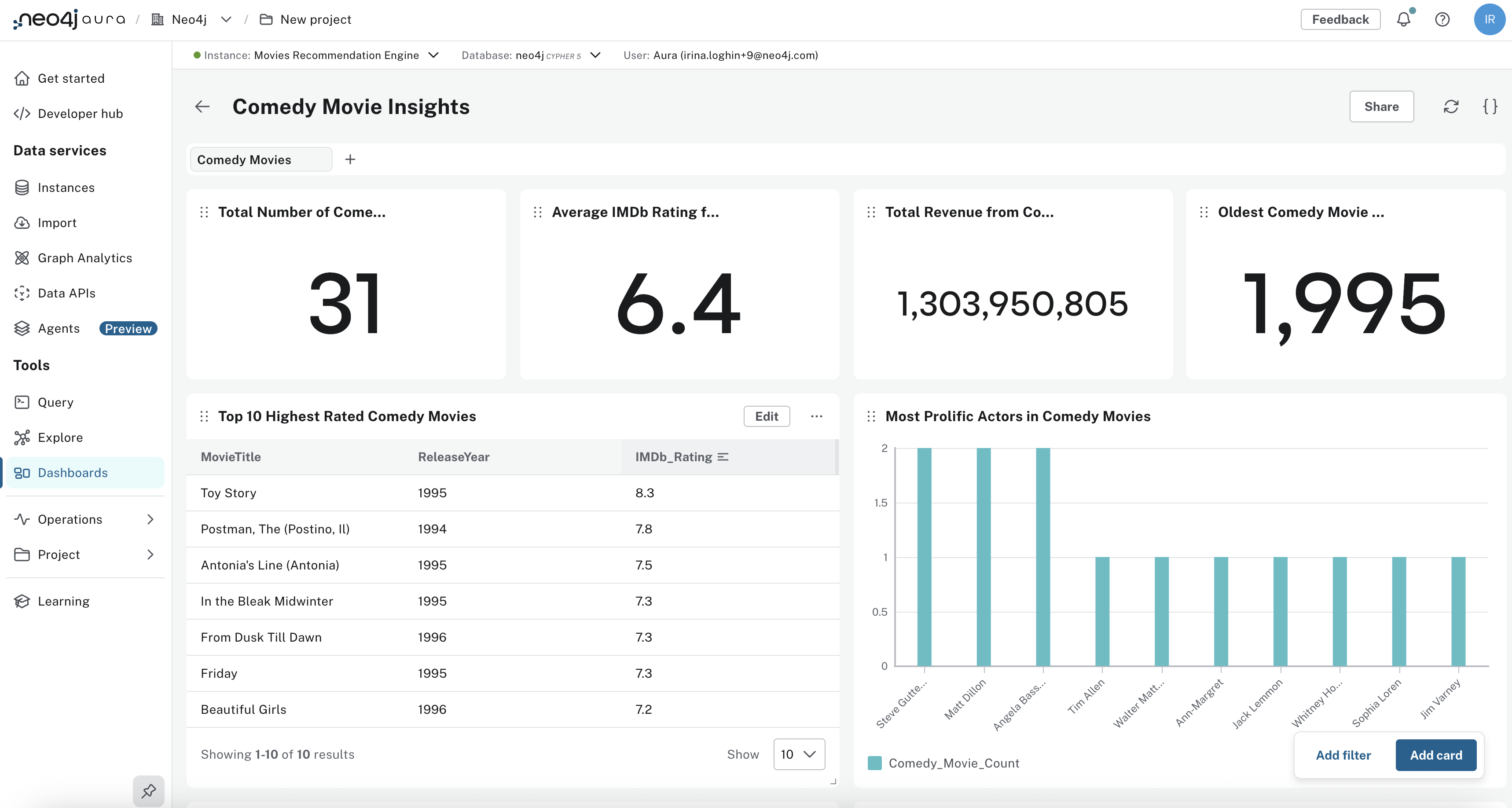Pin the sidebar open
1512x808 pixels.
[148, 791]
